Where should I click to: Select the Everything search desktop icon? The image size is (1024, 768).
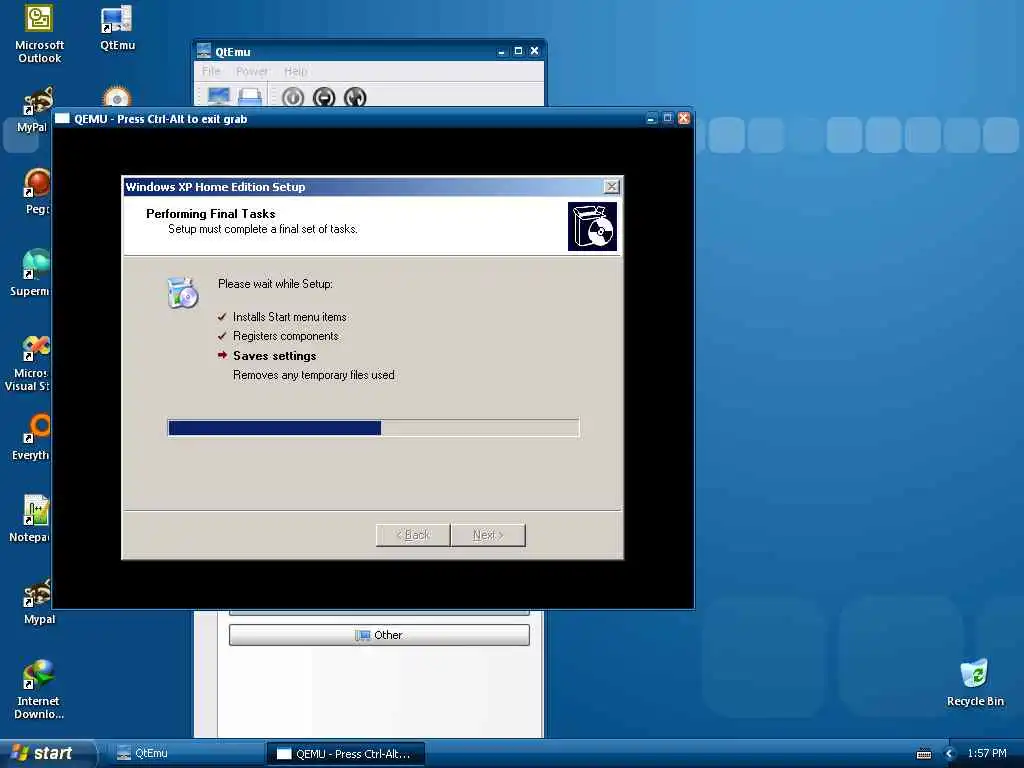point(37,428)
